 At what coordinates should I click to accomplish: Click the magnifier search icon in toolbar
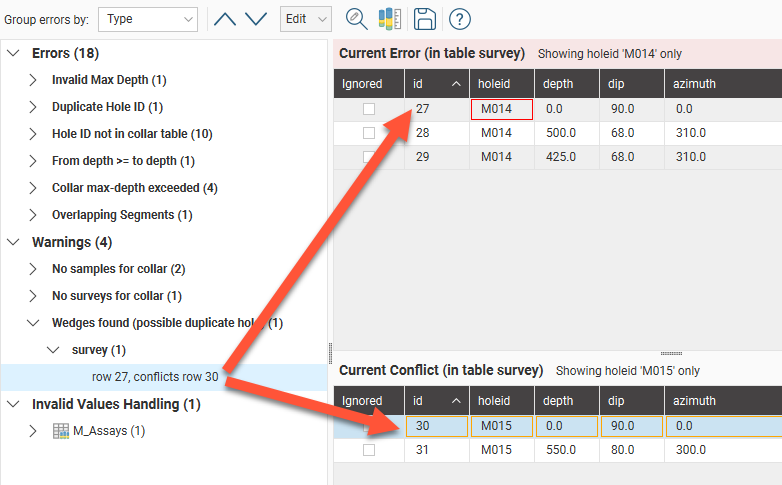click(x=356, y=19)
